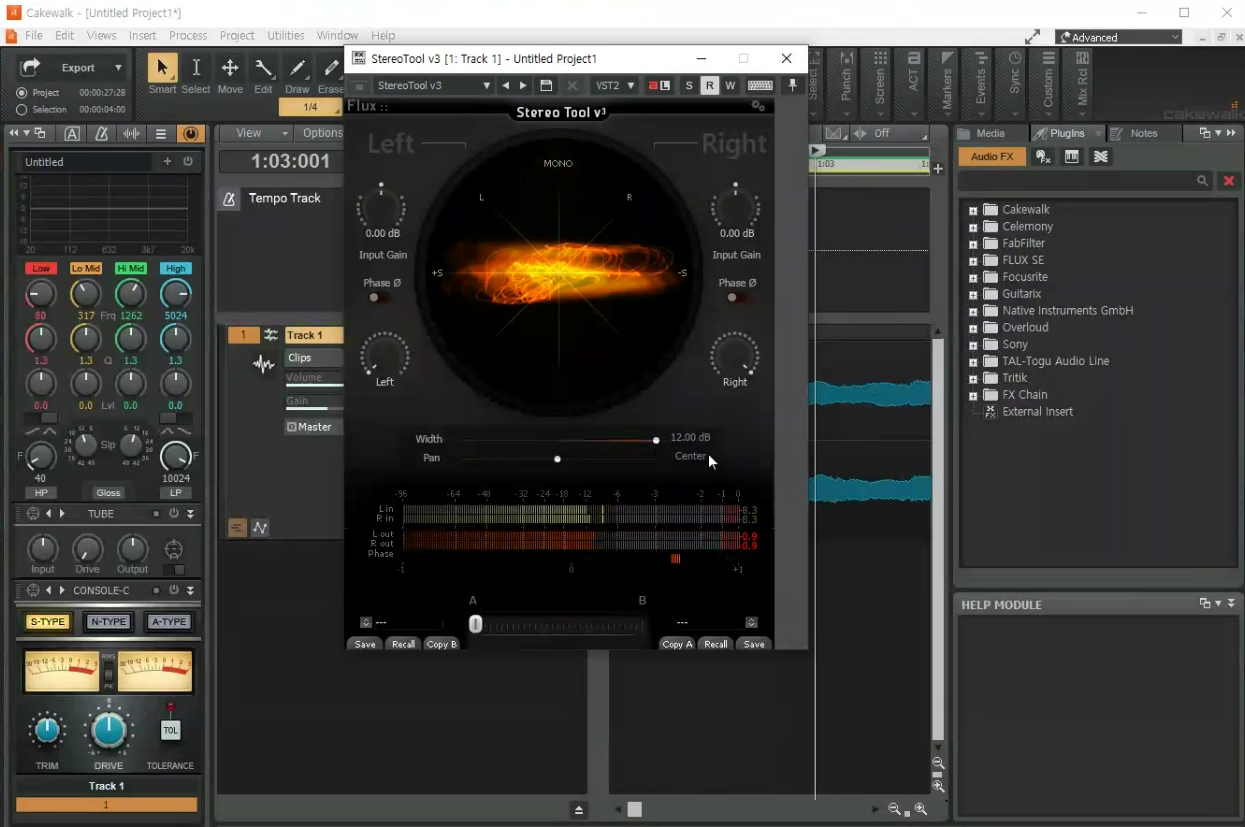1245x827 pixels.
Task: Open the Insert menu
Action: 142,36
